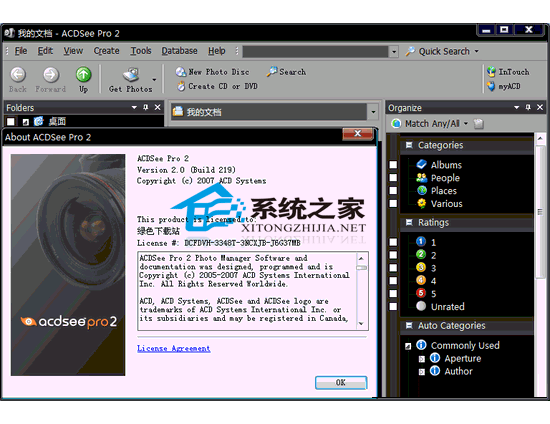The height and width of the screenshot is (424, 550).
Task: Collapse the Ratings section
Action: pyautogui.click(x=409, y=222)
